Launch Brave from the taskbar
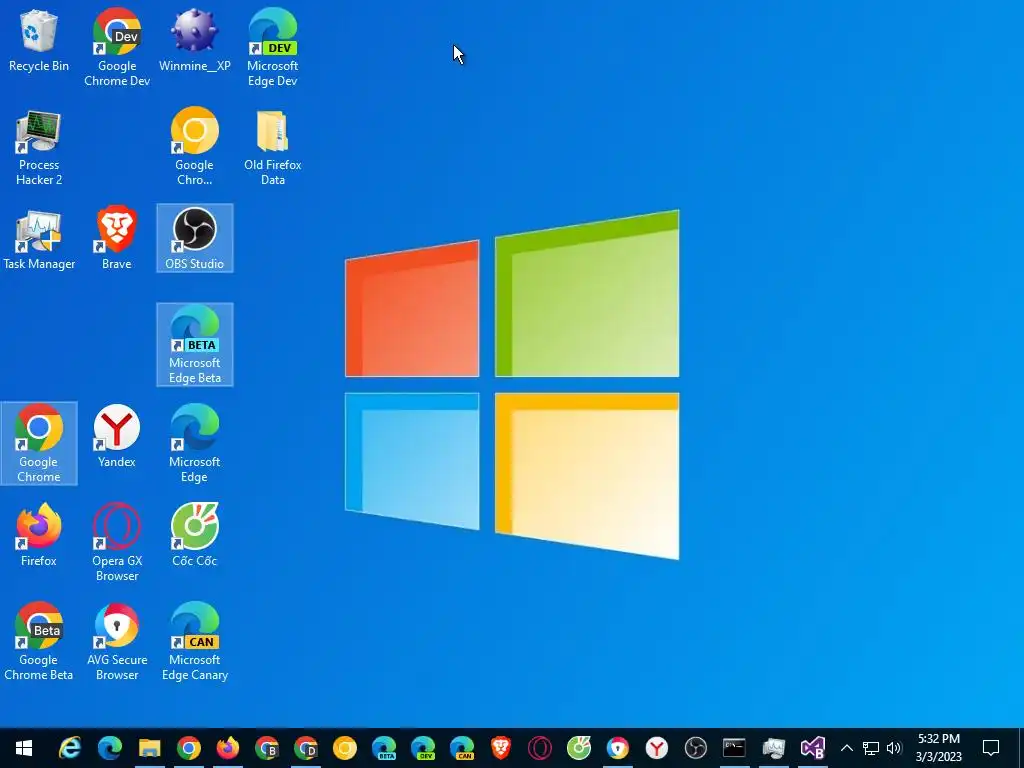Screen dimensions: 1024x768 point(501,748)
